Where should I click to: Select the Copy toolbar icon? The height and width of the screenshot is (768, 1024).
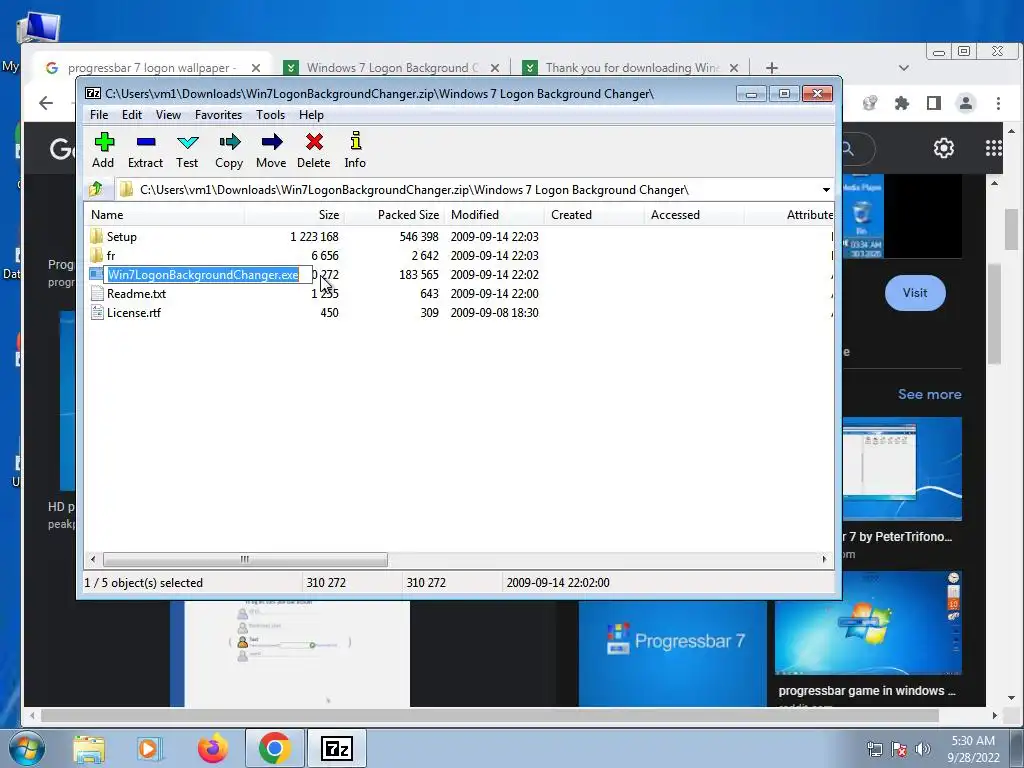pyautogui.click(x=229, y=142)
